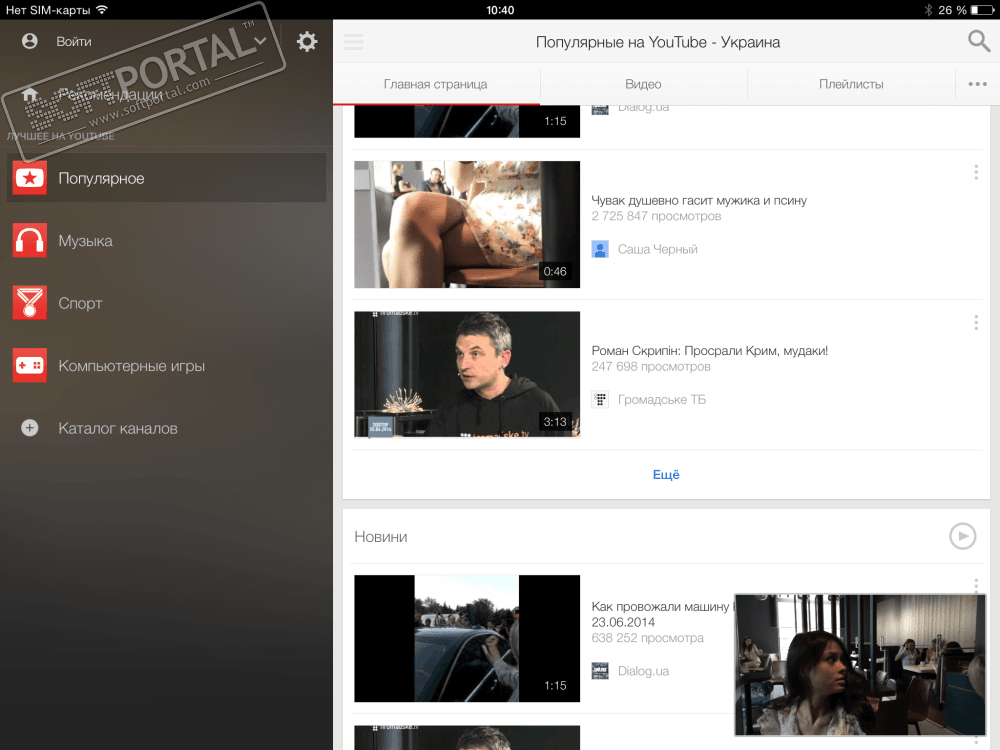The width and height of the screenshot is (1000, 750).
Task: Select the Популярное star icon
Action: pos(29,178)
